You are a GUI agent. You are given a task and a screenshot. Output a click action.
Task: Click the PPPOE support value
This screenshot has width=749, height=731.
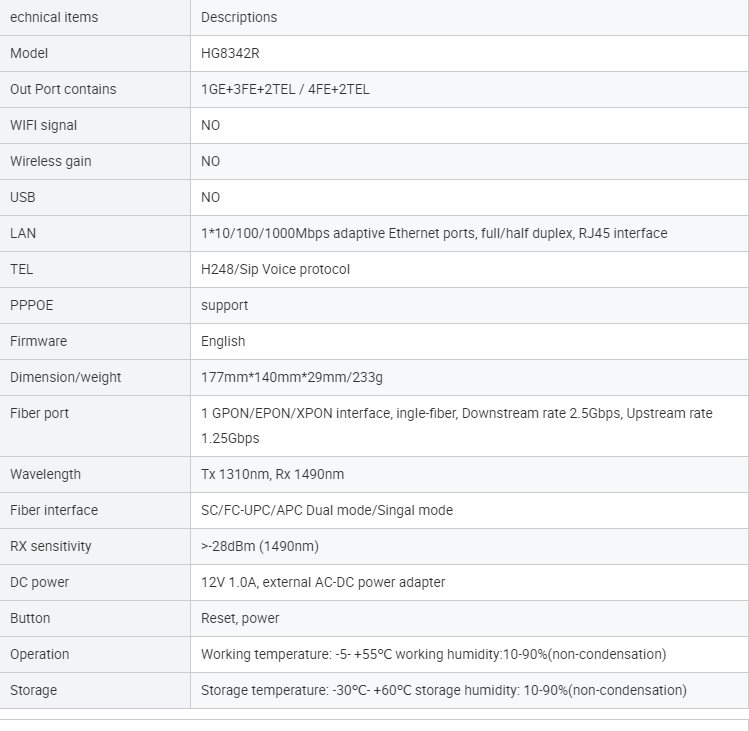click(x=224, y=305)
